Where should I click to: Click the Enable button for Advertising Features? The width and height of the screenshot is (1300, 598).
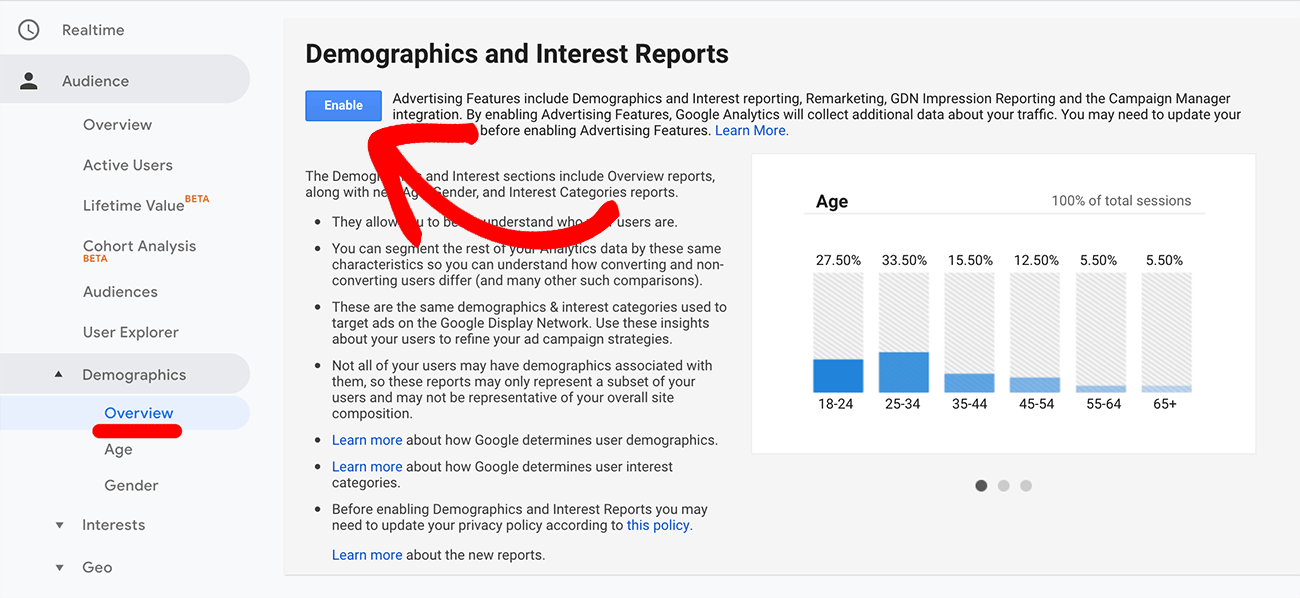pos(343,105)
